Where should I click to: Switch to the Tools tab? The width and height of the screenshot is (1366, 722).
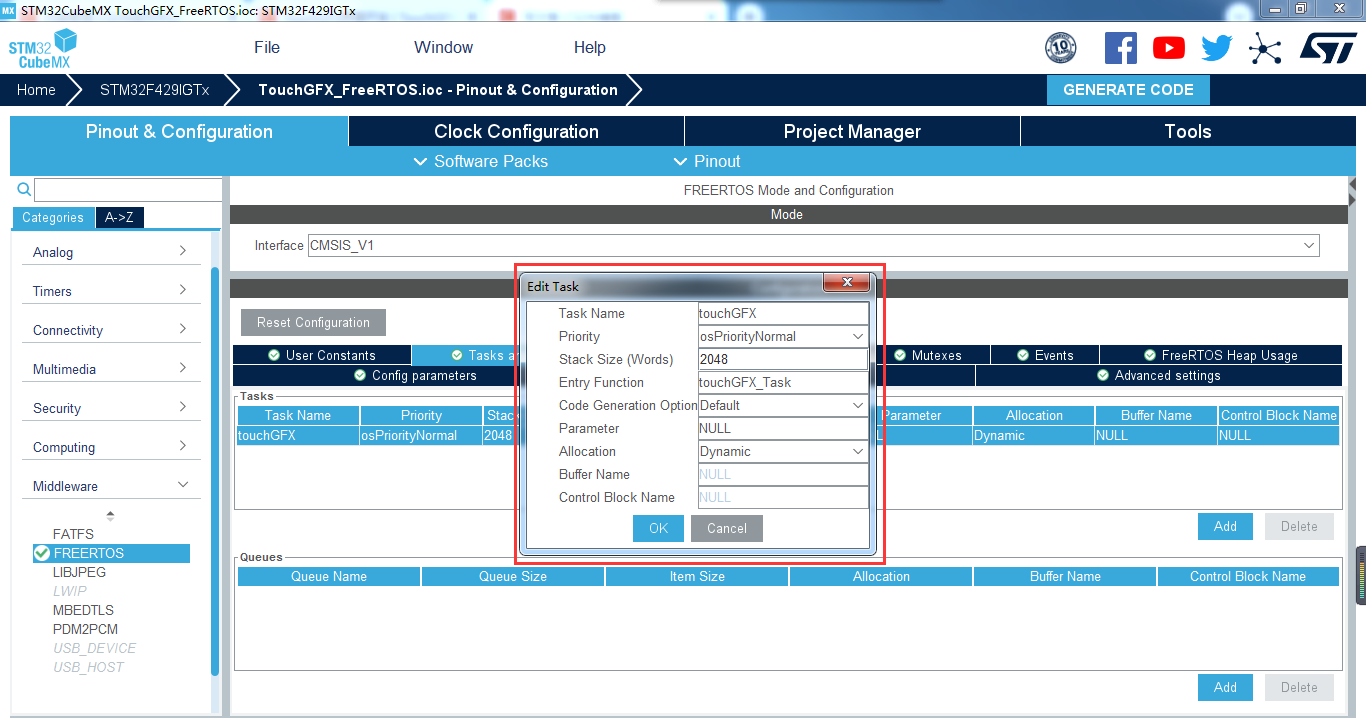pos(1188,131)
